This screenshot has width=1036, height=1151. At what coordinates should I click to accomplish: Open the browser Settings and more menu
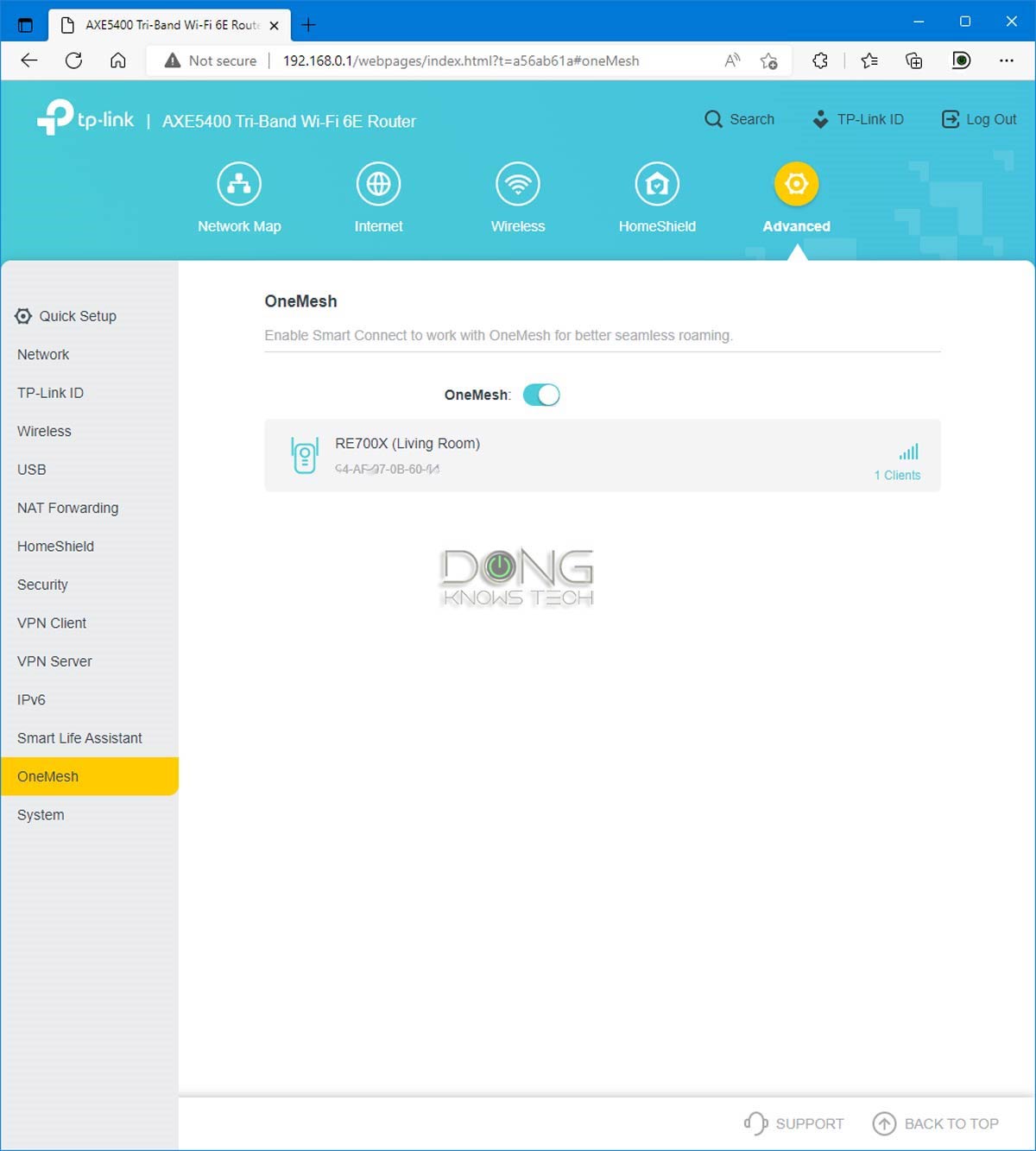point(1007,60)
